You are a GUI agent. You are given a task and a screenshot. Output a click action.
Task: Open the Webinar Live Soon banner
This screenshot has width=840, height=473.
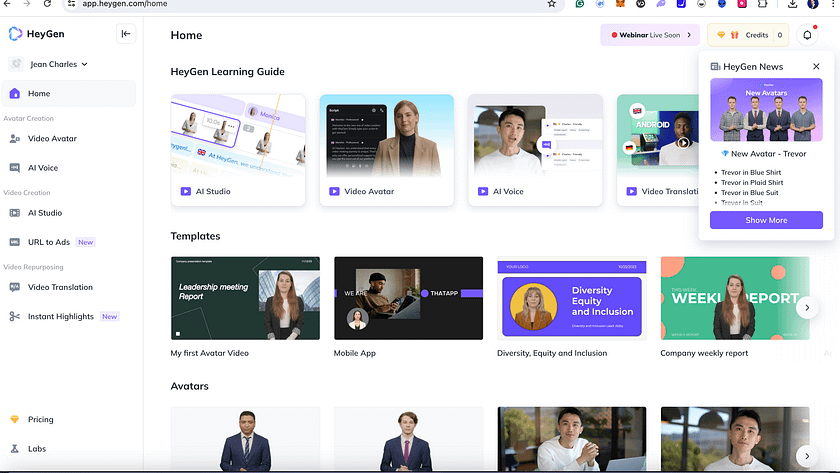(649, 35)
